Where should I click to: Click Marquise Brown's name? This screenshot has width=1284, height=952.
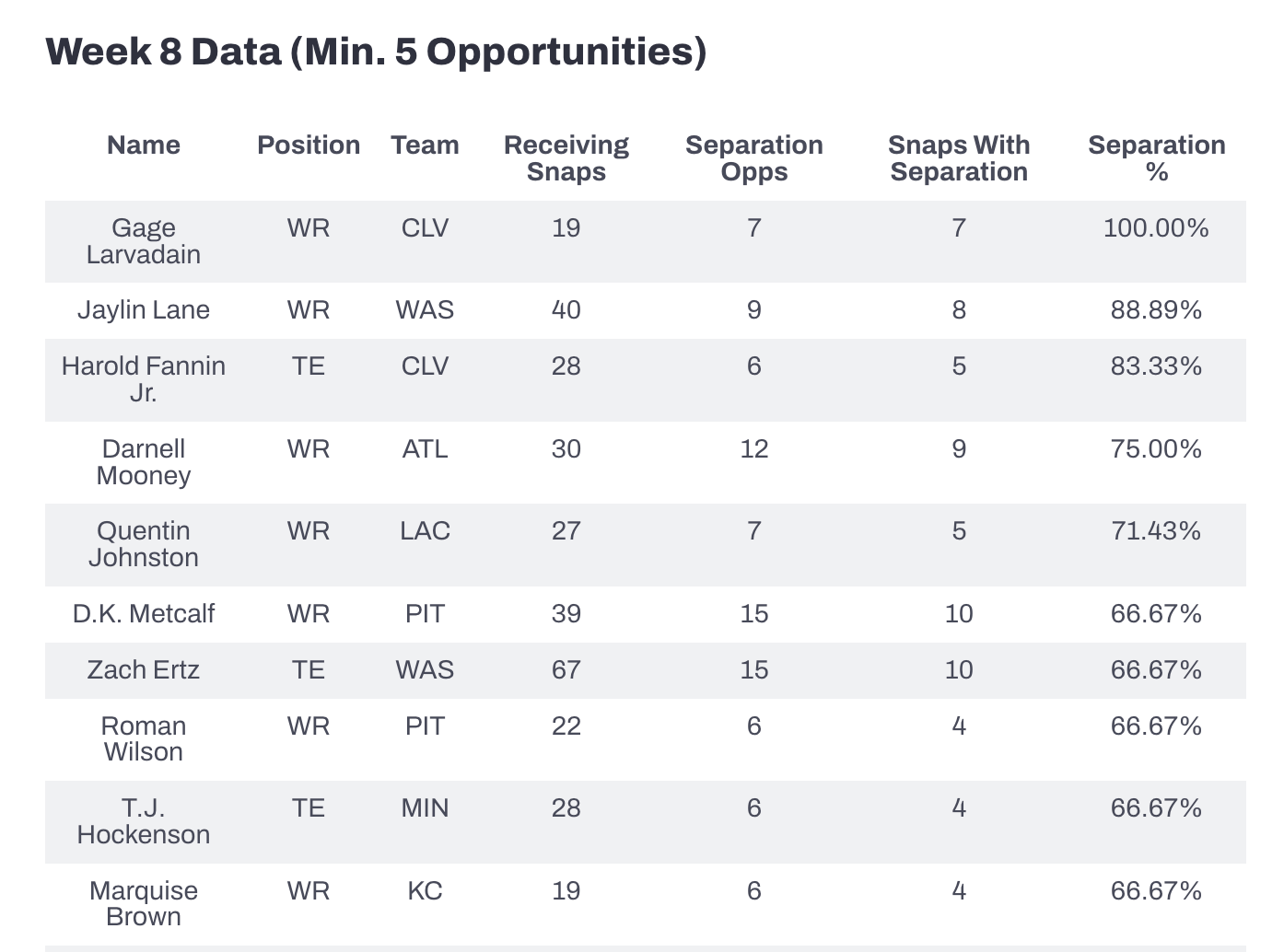coord(143,904)
